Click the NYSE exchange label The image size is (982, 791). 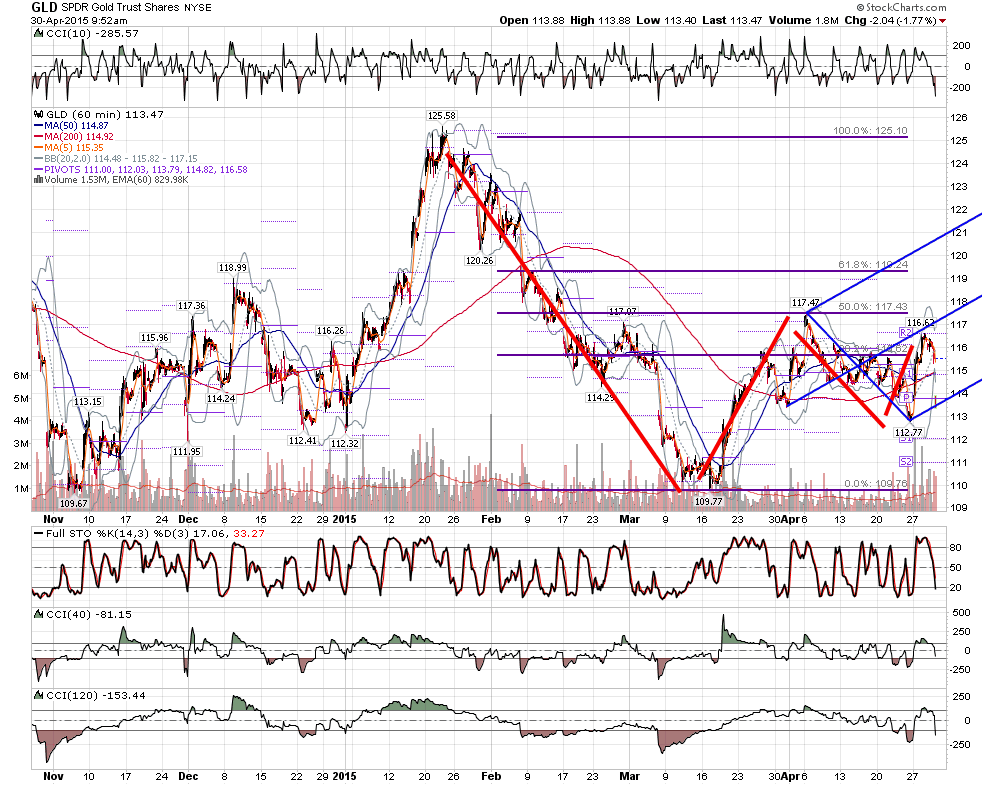tap(198, 8)
